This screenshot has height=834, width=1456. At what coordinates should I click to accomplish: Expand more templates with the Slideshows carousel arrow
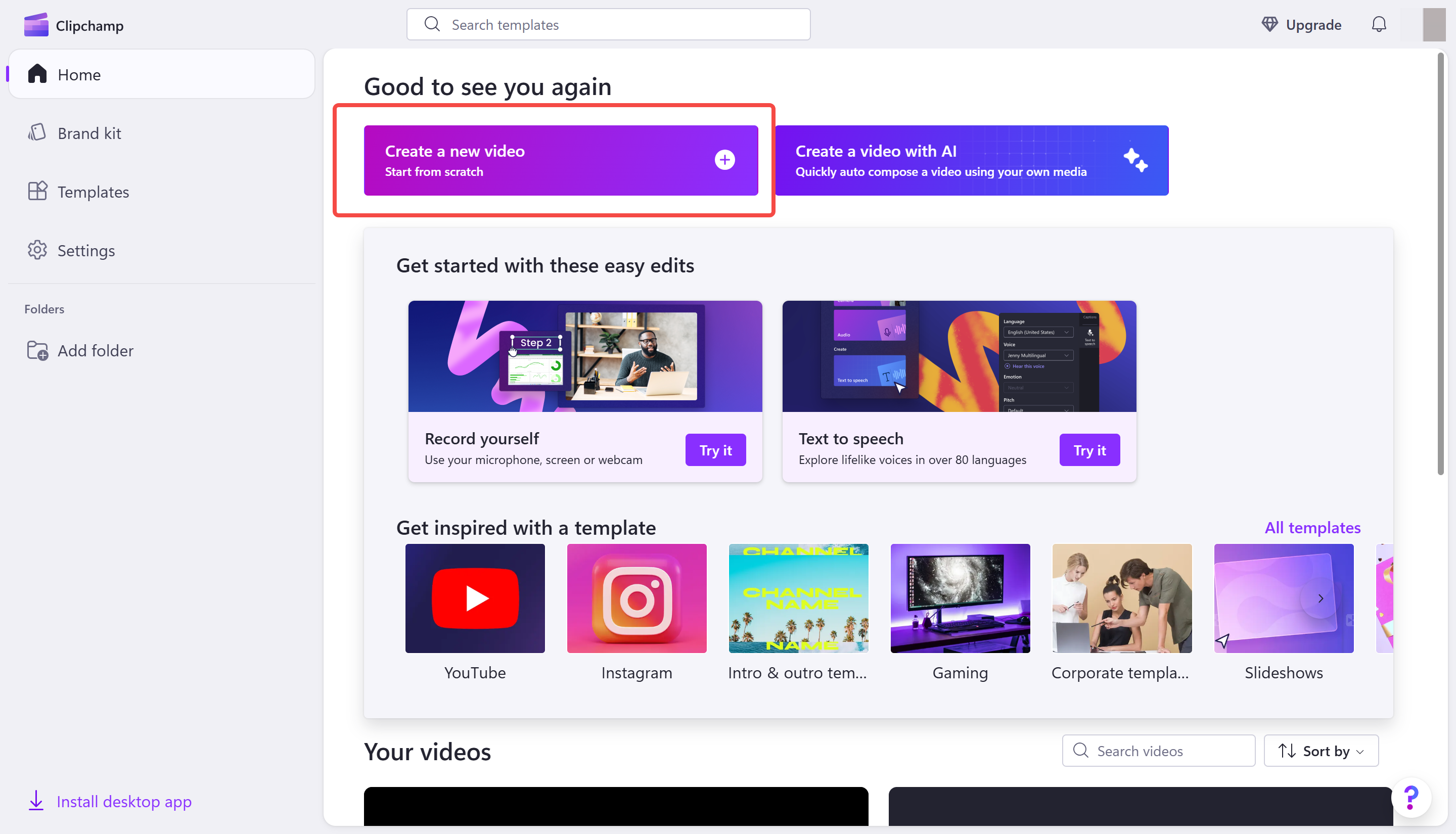click(x=1321, y=598)
